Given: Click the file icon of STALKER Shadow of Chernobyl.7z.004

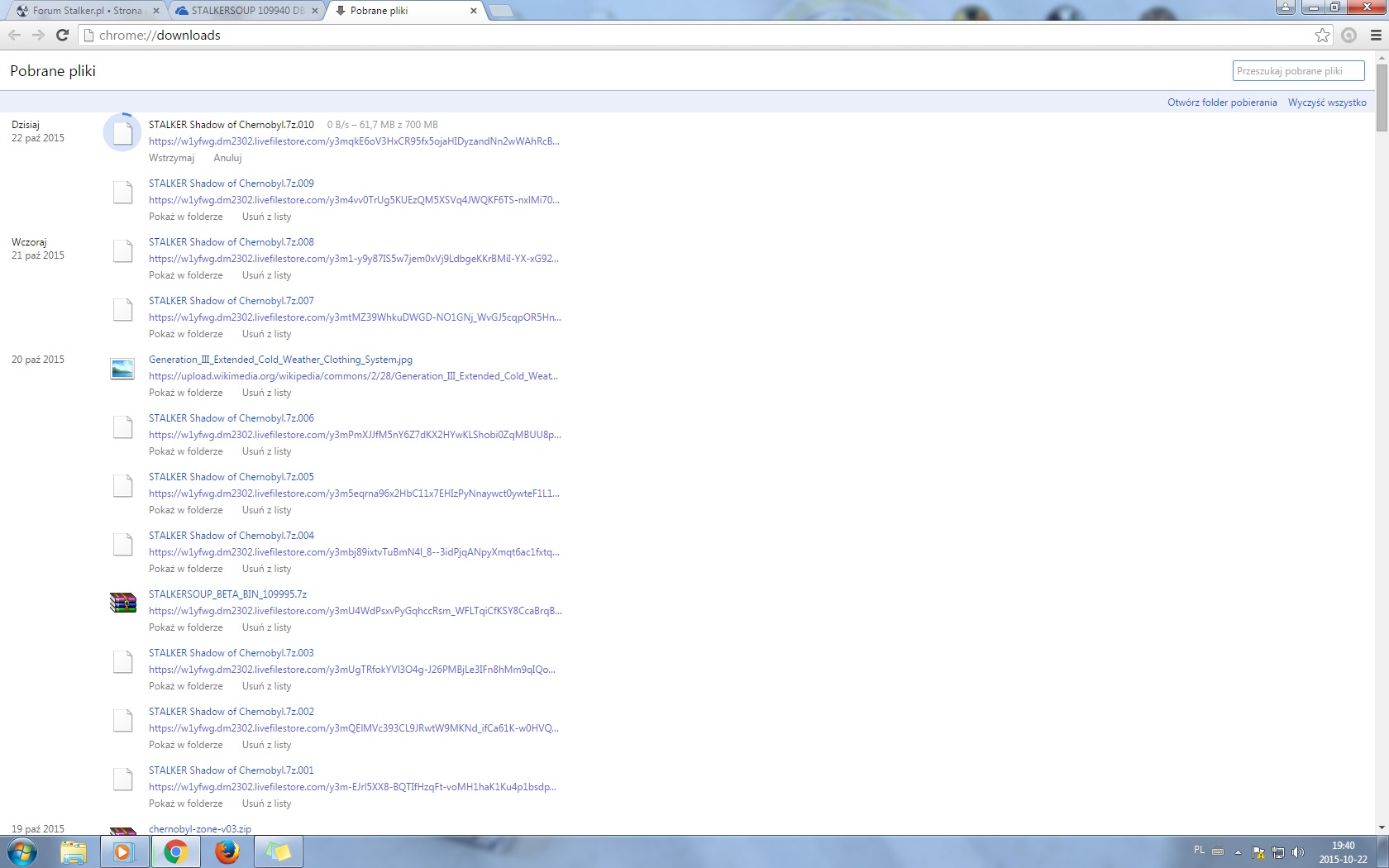Looking at the screenshot, I should point(122,544).
